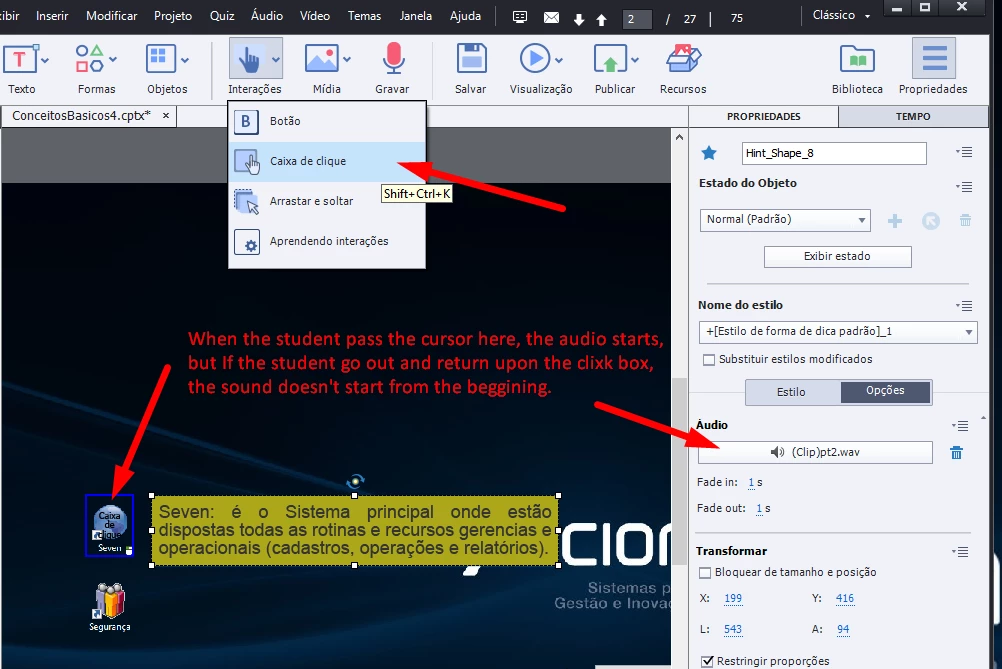Edit the Y position value 416

845,599
